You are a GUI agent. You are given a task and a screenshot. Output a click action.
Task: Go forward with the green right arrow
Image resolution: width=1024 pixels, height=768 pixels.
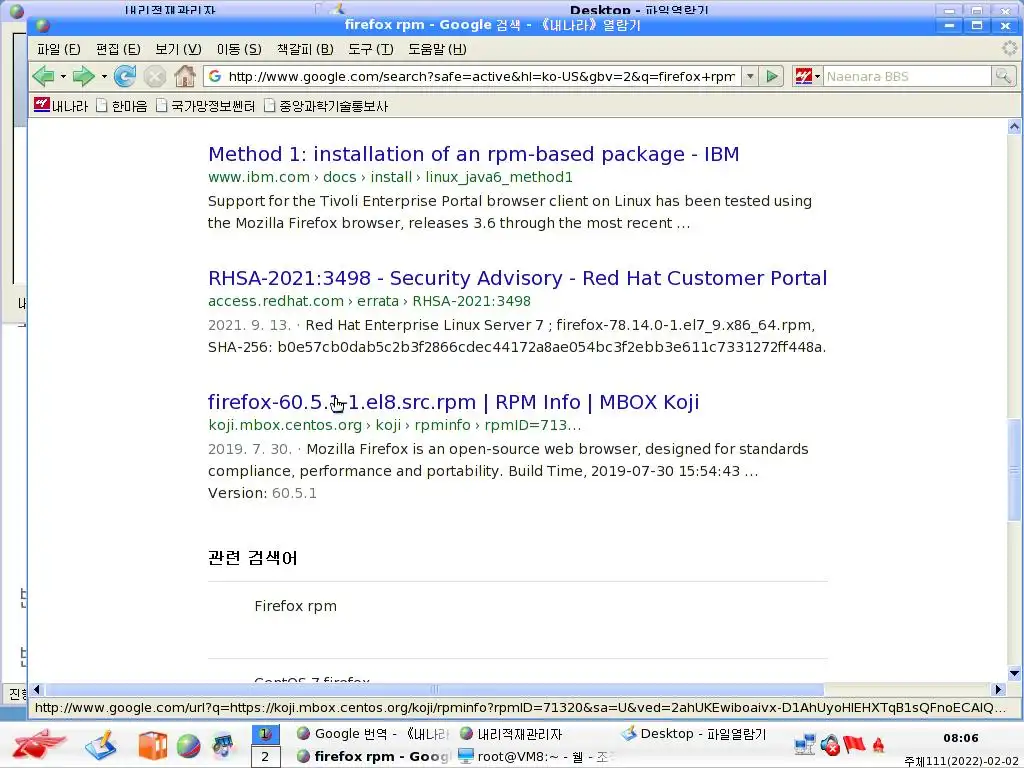click(84, 76)
